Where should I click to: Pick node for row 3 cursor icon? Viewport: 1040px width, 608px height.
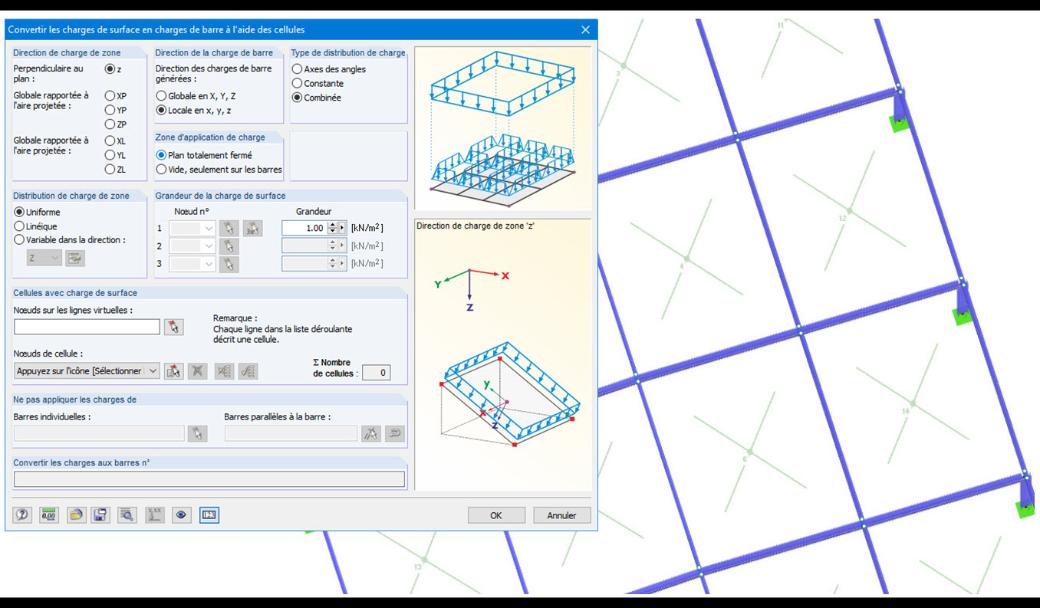click(x=229, y=264)
